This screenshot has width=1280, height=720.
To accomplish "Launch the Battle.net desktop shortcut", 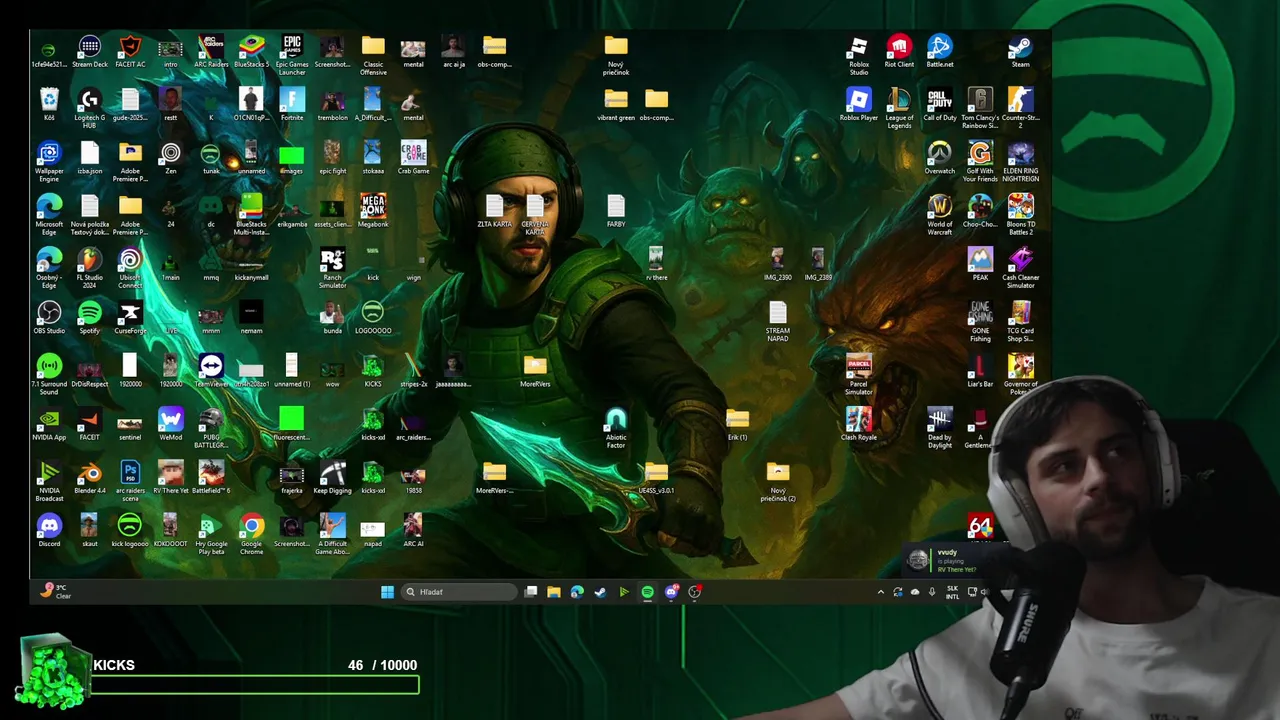I will (939, 52).
